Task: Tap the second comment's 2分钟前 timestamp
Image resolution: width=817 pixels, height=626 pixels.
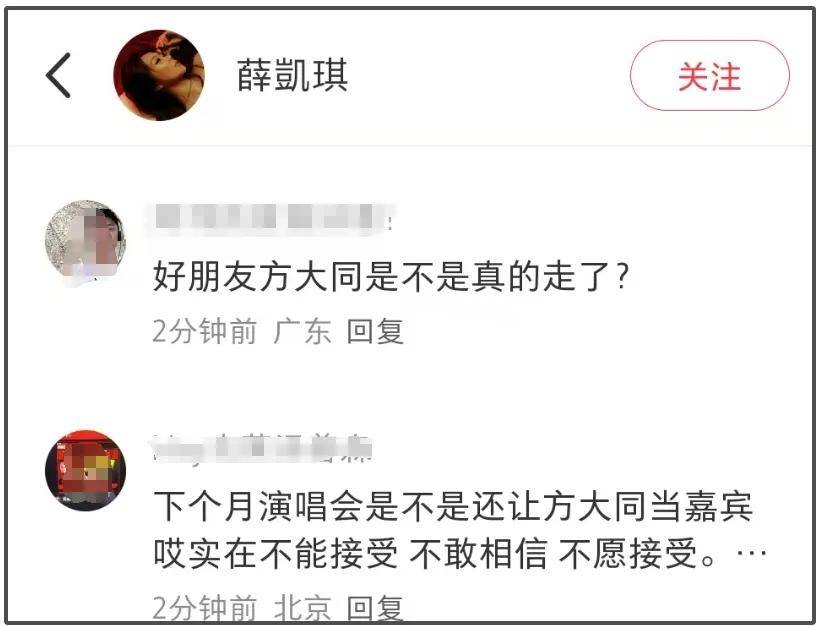Action: (x=205, y=607)
